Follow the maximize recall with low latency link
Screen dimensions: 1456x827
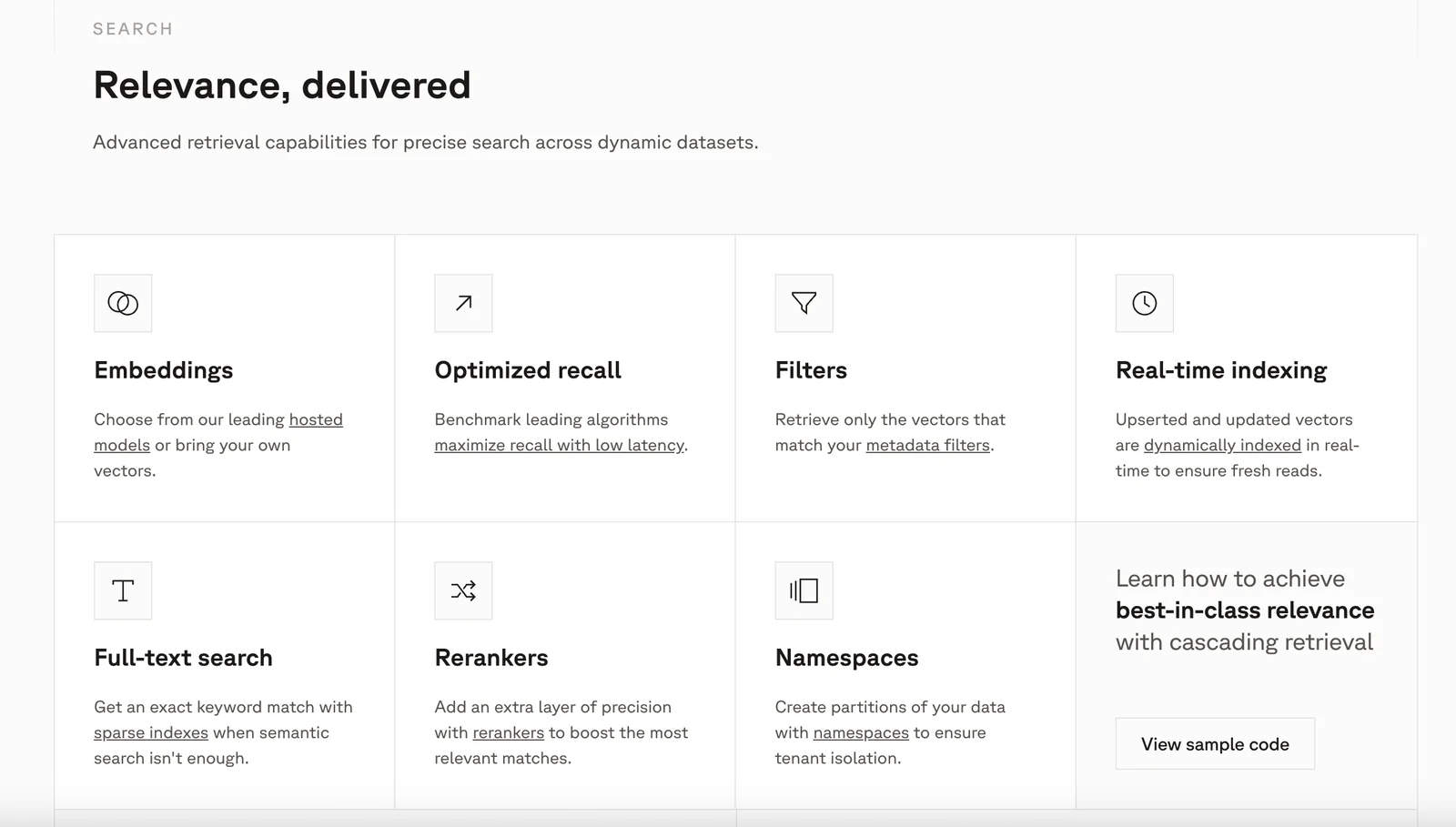(559, 445)
